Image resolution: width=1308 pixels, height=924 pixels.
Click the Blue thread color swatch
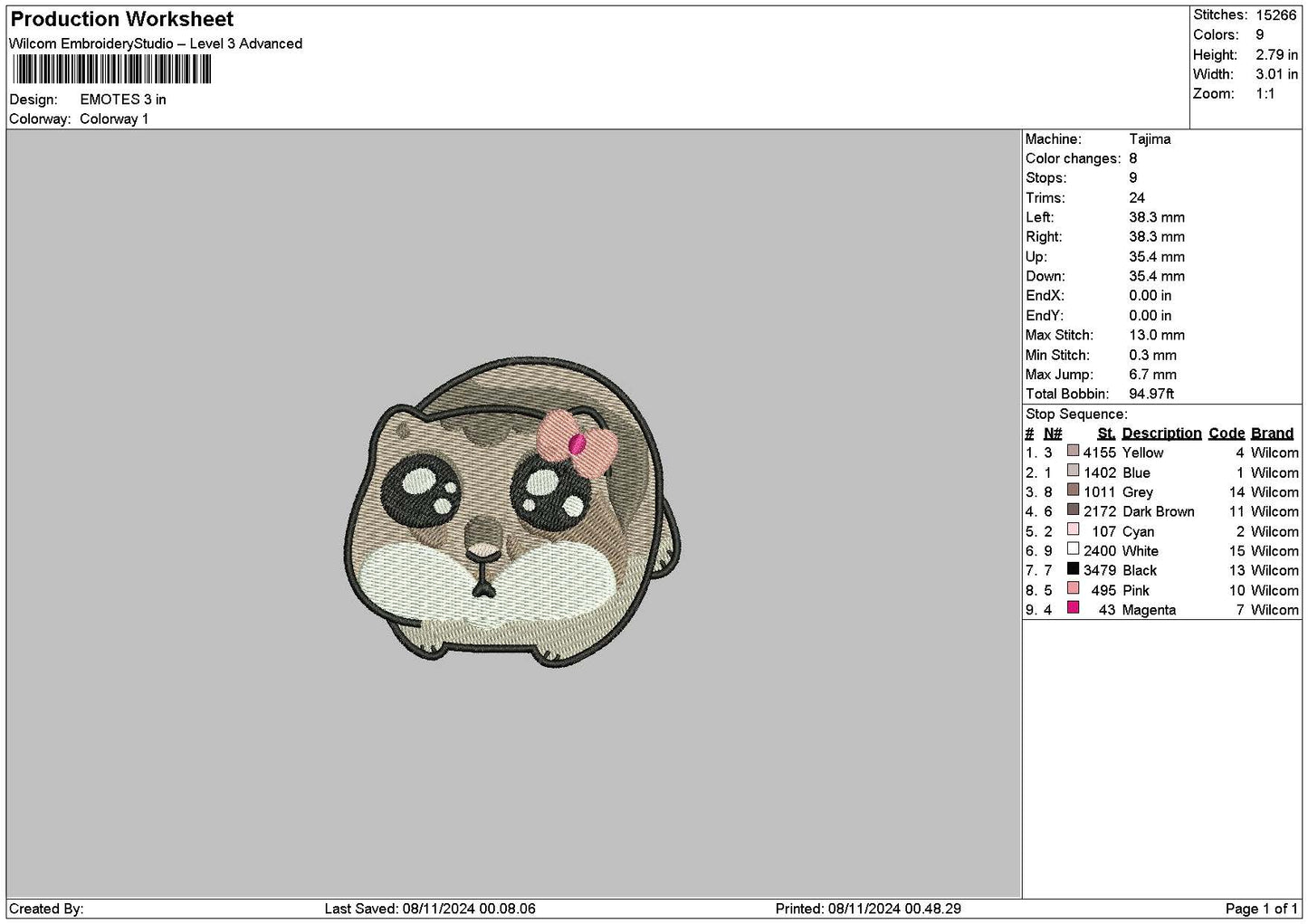point(1073,472)
